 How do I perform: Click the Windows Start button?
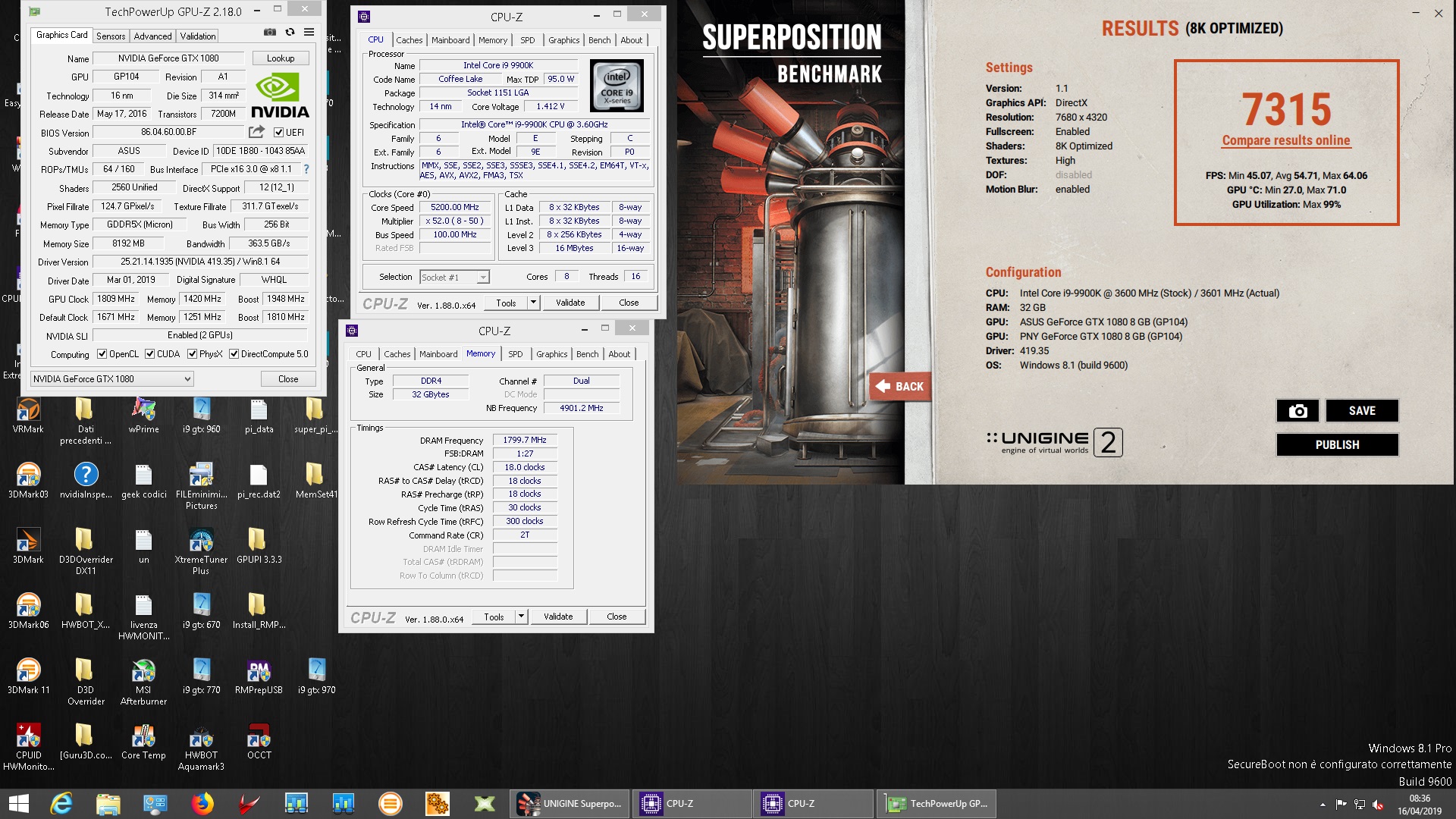(18, 804)
